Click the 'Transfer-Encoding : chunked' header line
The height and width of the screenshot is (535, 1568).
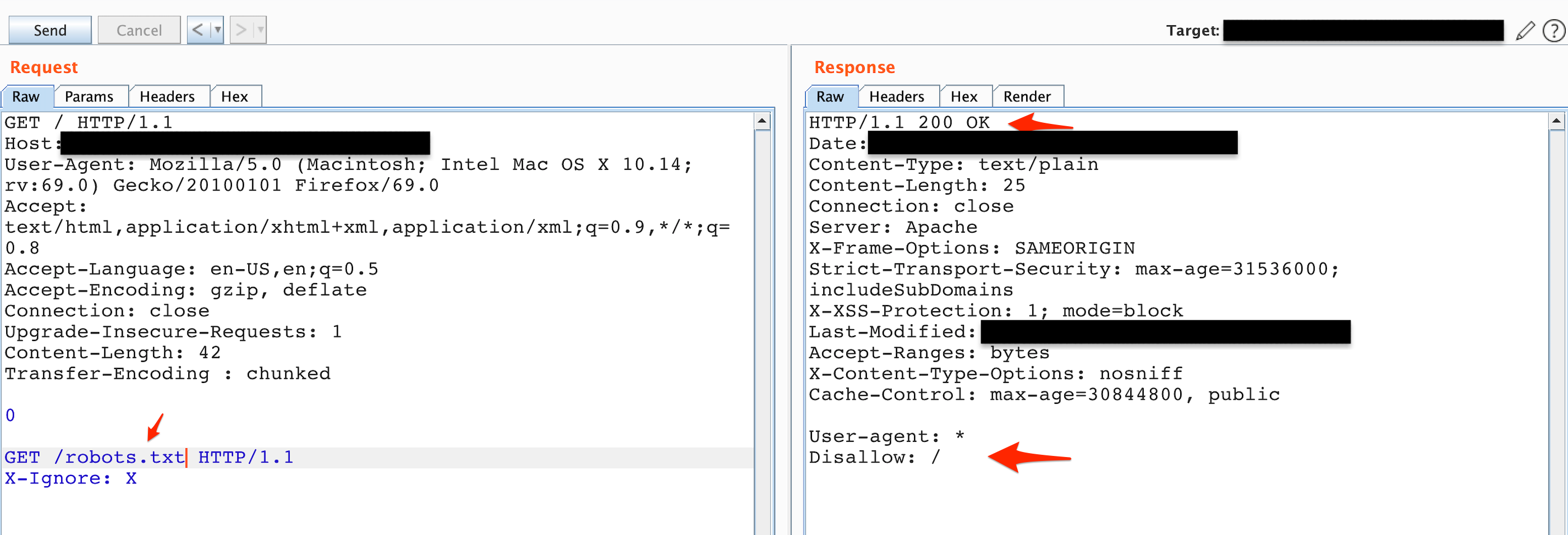[168, 374]
